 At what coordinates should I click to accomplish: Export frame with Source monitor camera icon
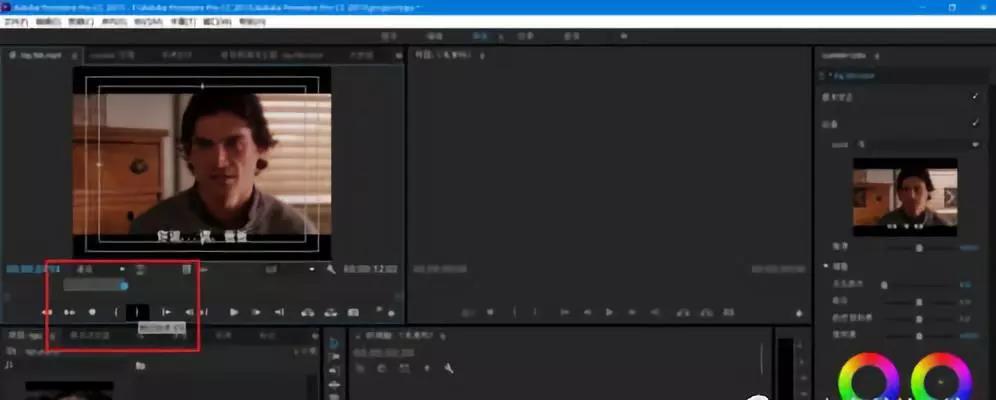[x=353, y=312]
